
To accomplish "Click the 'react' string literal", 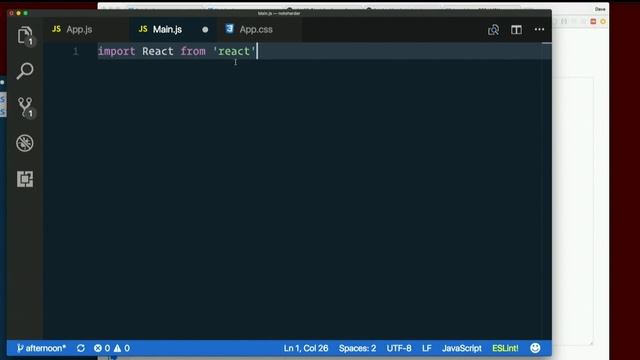I will point(234,51).
